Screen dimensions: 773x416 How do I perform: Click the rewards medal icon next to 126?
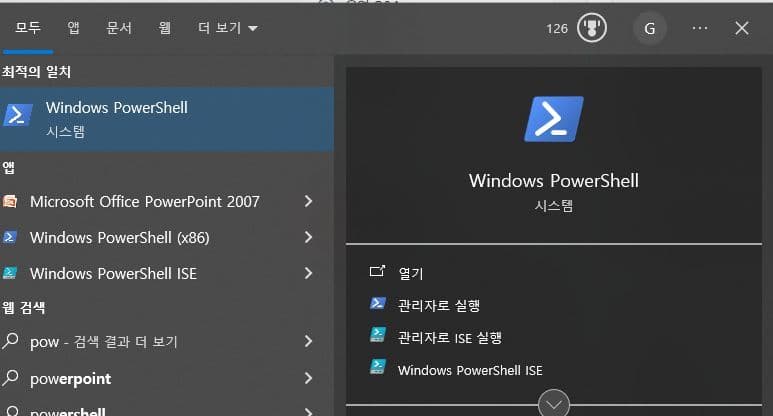click(x=592, y=28)
